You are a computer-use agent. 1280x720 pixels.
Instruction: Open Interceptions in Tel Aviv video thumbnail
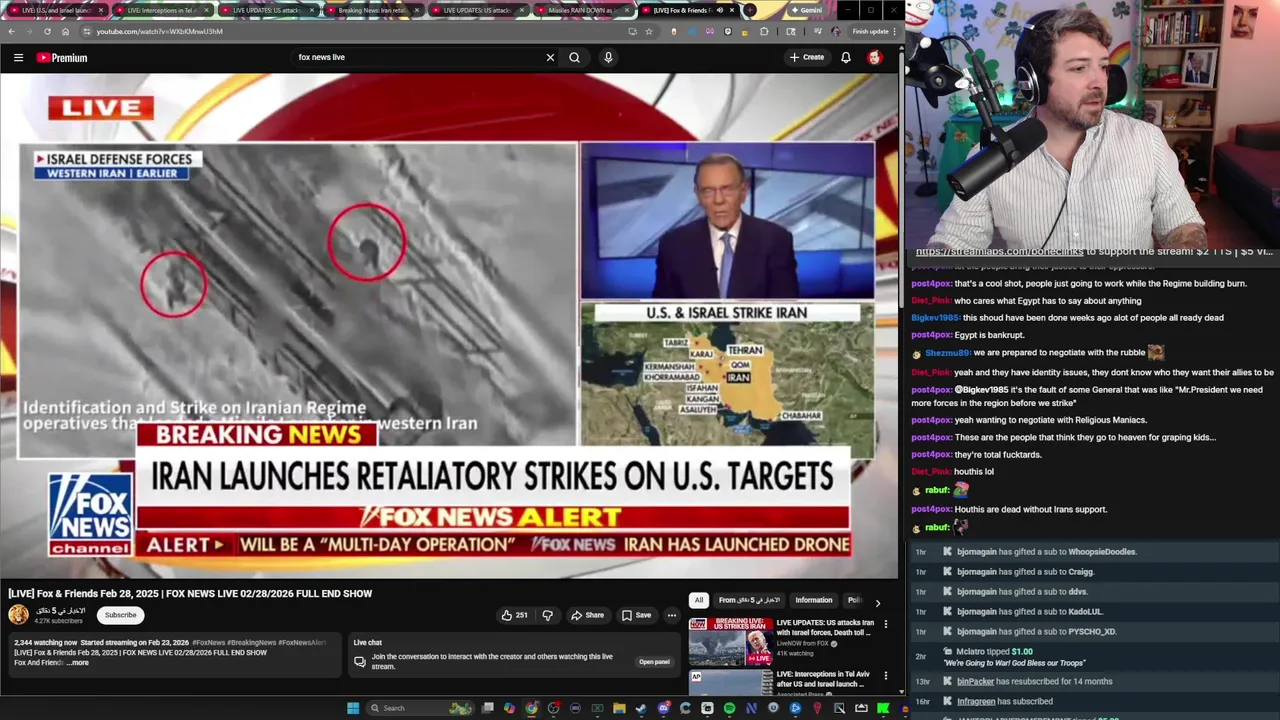[730, 682]
